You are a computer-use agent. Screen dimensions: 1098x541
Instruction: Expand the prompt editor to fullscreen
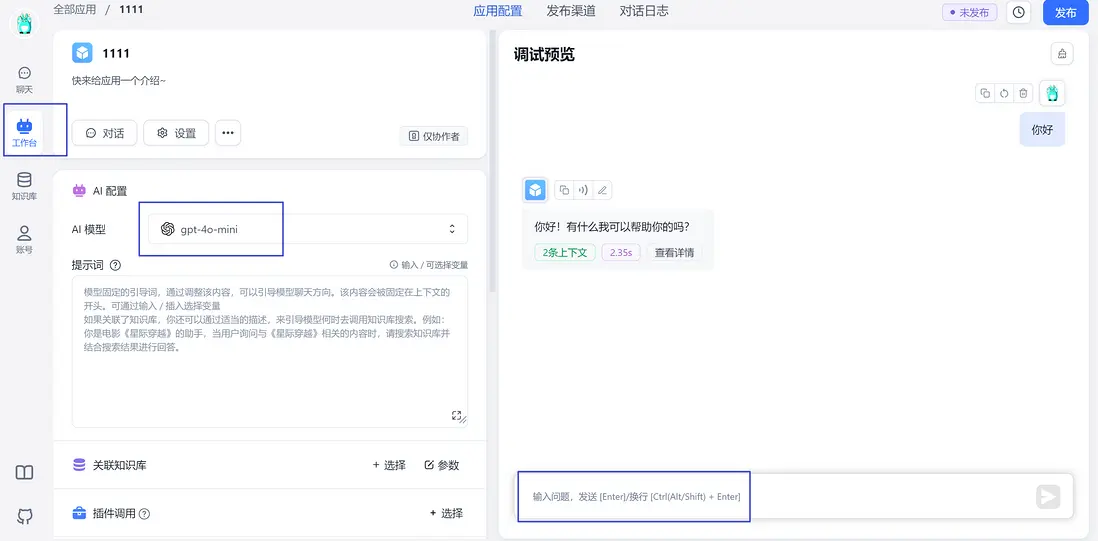(457, 416)
